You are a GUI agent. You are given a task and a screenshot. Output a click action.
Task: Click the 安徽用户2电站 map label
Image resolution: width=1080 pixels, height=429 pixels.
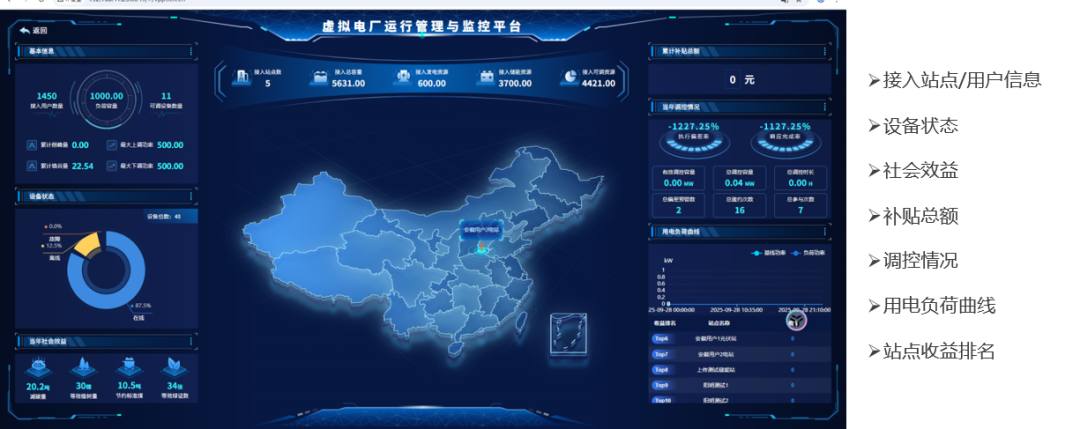point(481,230)
